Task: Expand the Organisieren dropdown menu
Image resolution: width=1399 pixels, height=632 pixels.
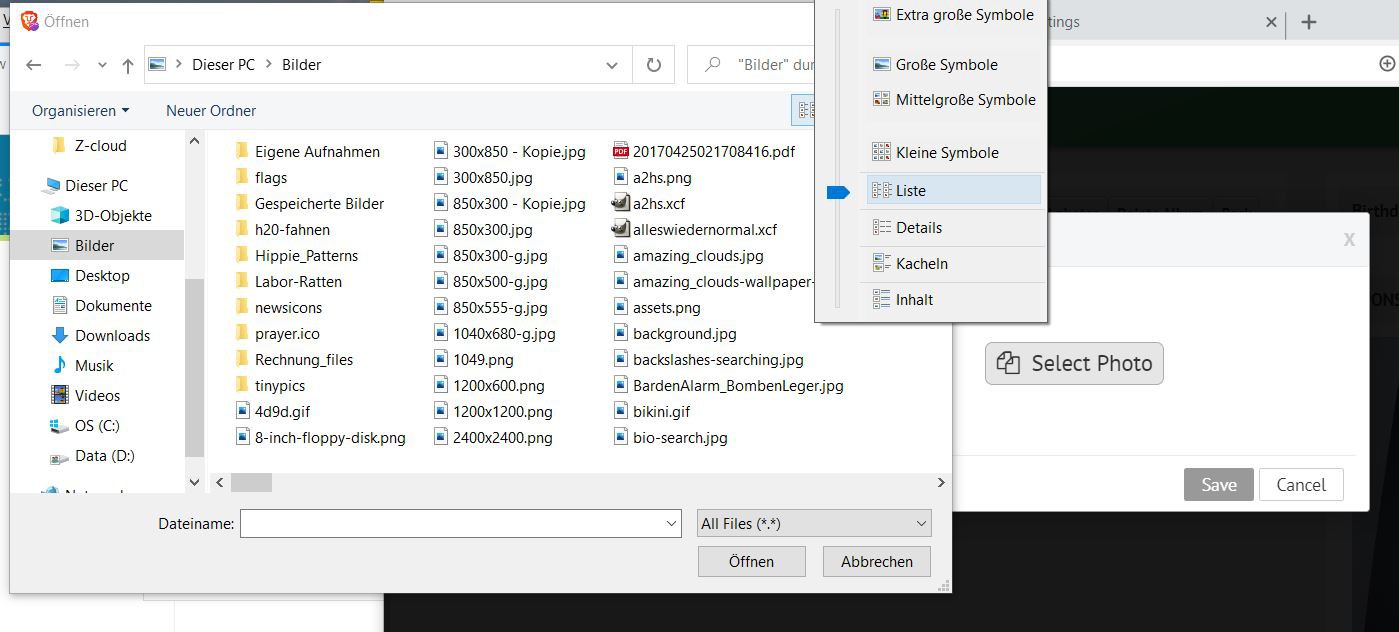Action: coord(80,111)
